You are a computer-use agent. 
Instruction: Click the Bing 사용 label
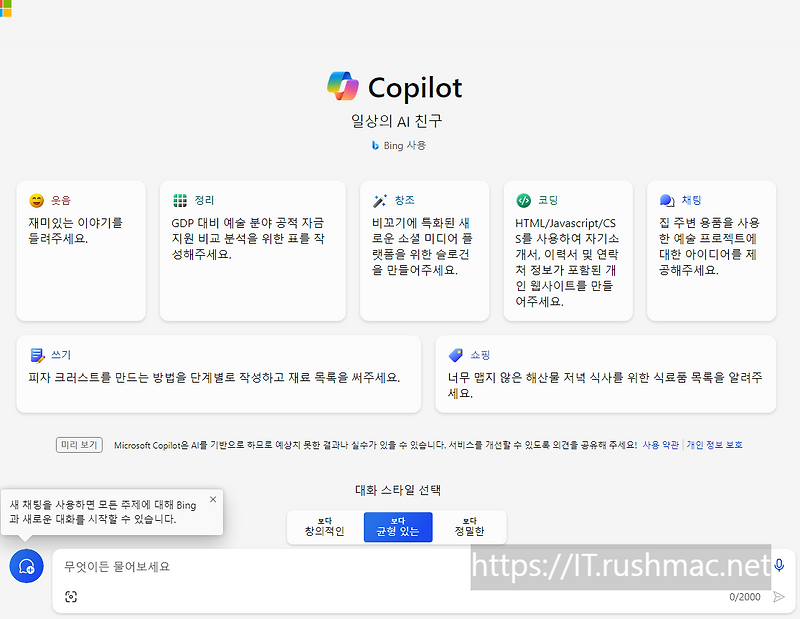tap(399, 144)
